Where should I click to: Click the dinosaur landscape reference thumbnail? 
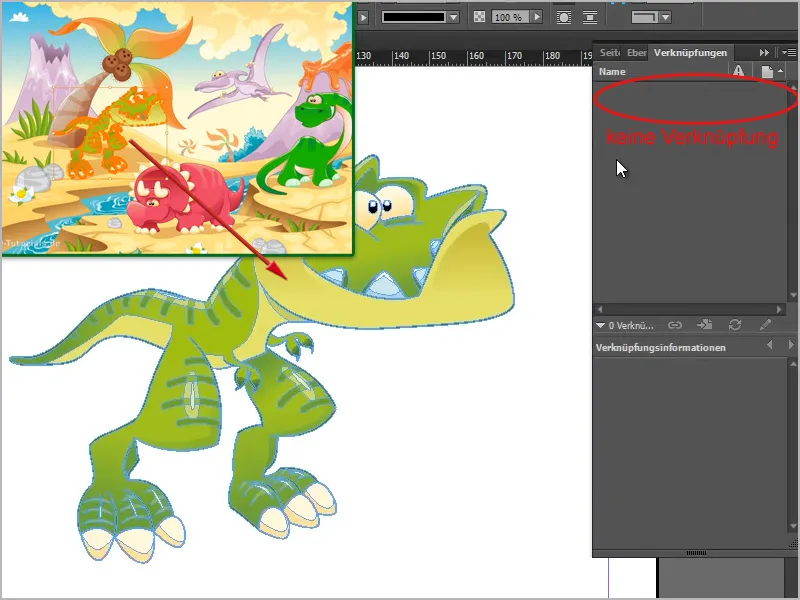177,128
